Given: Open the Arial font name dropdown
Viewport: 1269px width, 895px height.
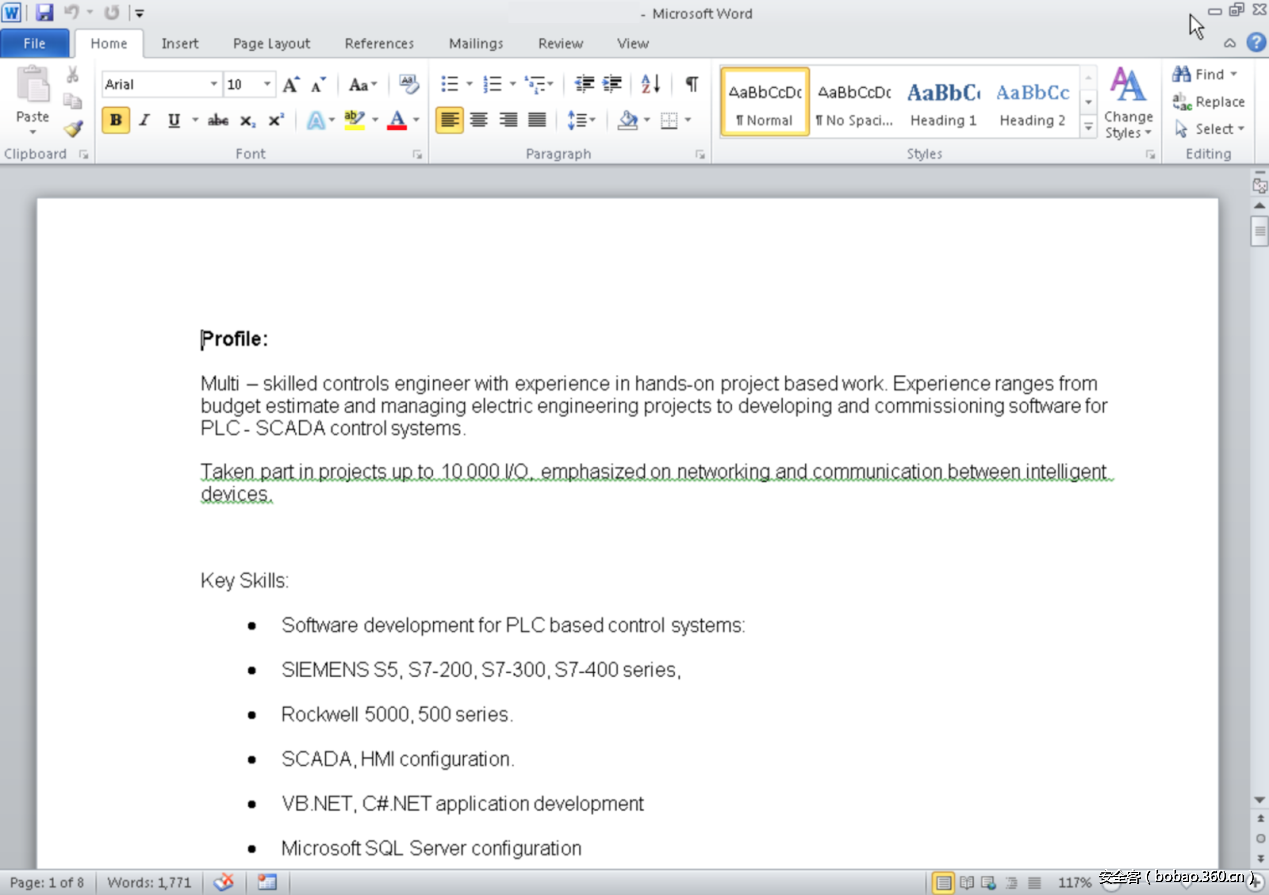Looking at the screenshot, I should point(213,85).
